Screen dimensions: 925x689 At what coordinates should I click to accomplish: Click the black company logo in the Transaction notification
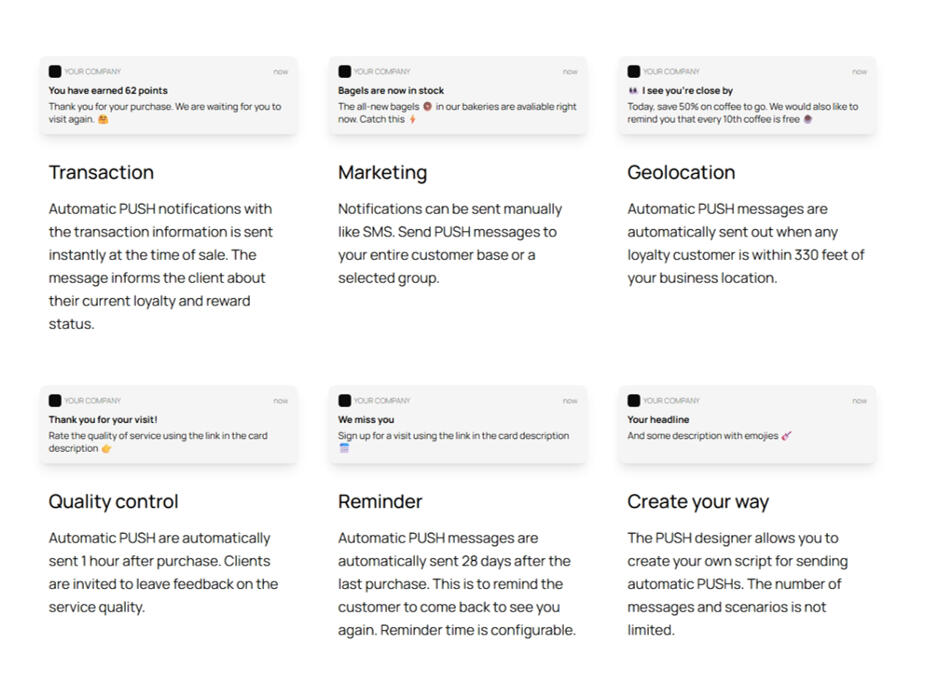tap(55, 71)
